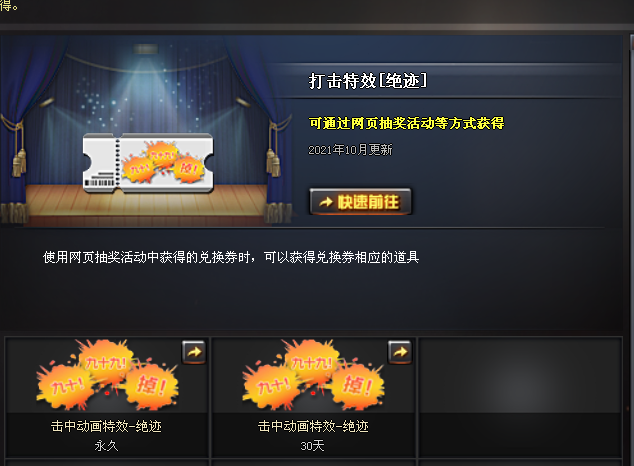The width and height of the screenshot is (634, 466).
Task: Click the 快速前往 button
Action: (360, 201)
